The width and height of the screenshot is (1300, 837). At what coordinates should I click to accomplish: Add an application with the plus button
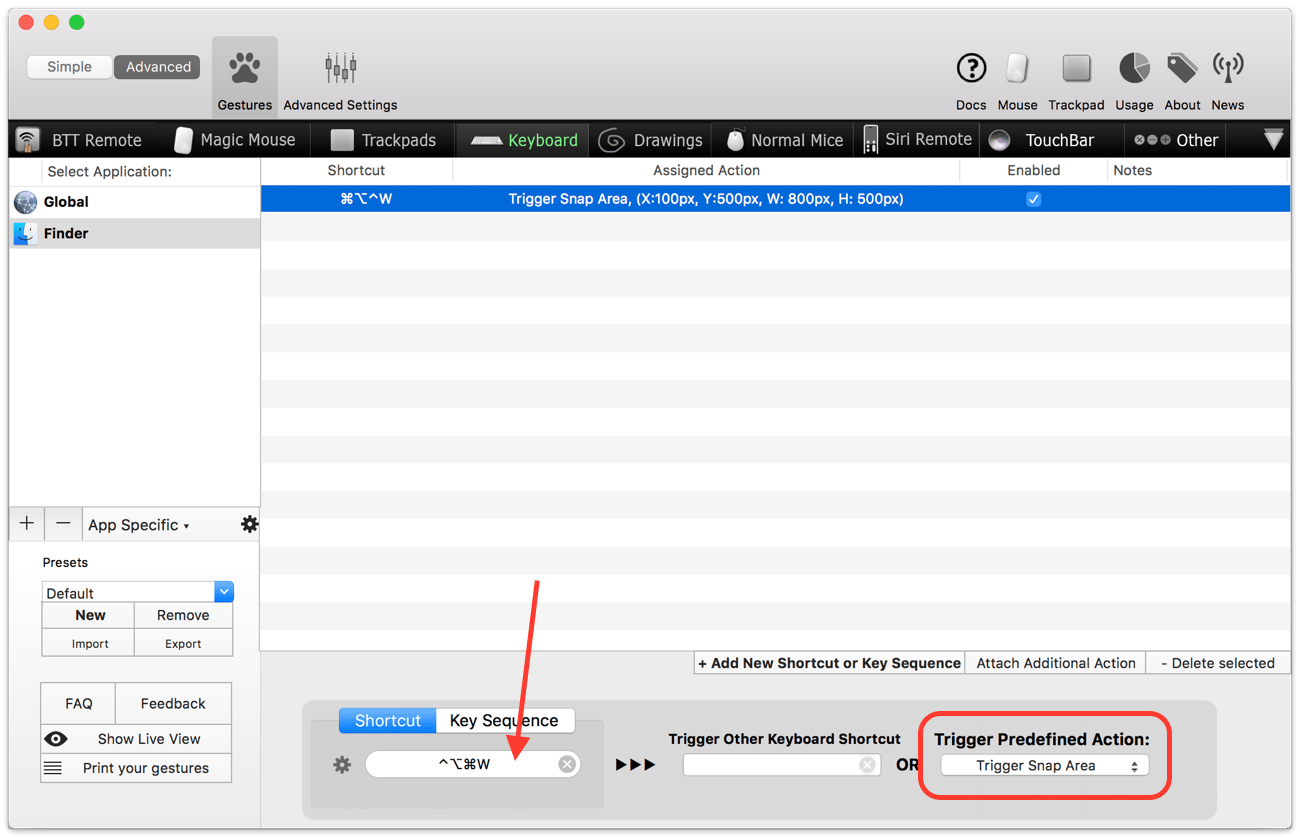27,523
